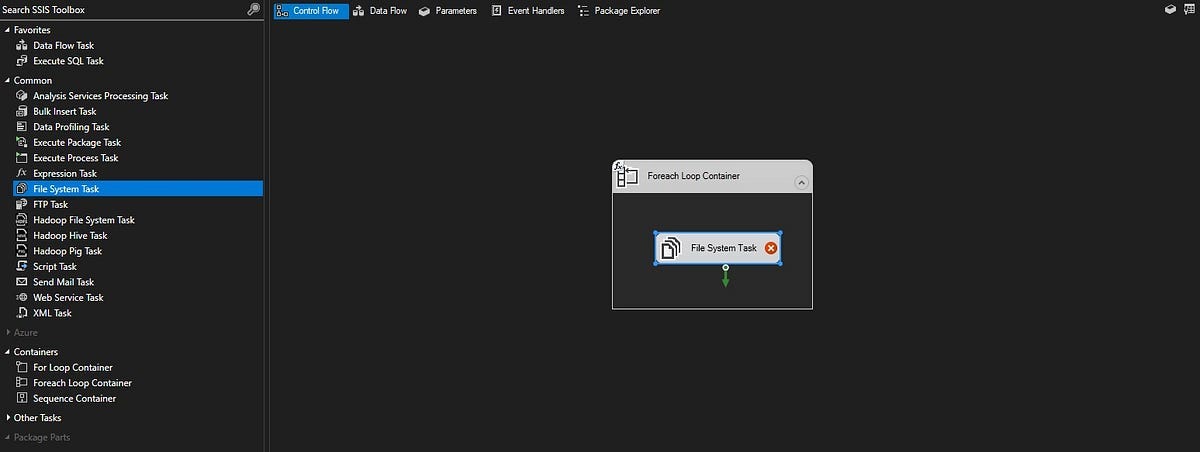Click 'For Loop Container' label
The height and width of the screenshot is (452, 1200).
coord(73,367)
